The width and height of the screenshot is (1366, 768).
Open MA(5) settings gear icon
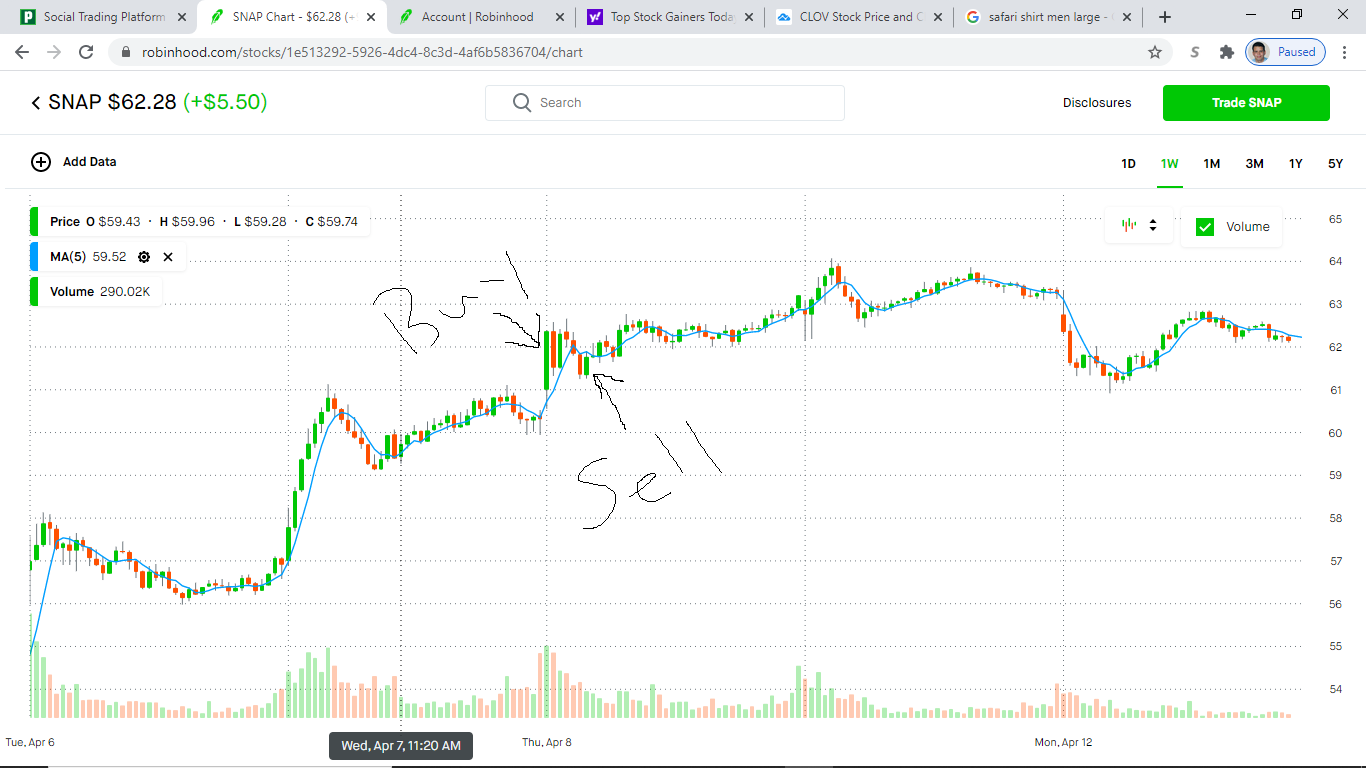[144, 257]
